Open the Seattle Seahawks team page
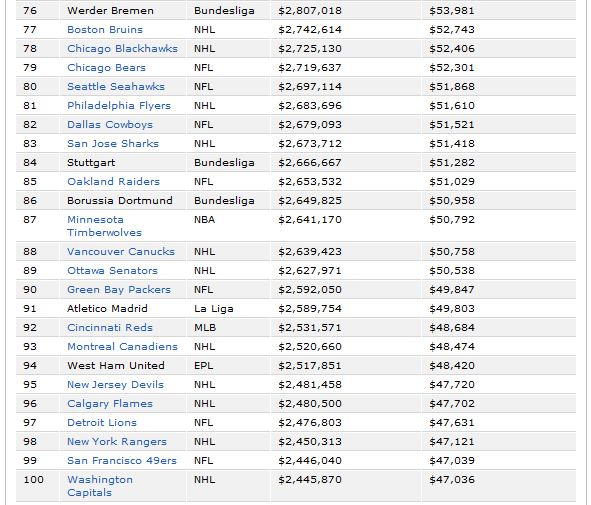 pos(116,87)
